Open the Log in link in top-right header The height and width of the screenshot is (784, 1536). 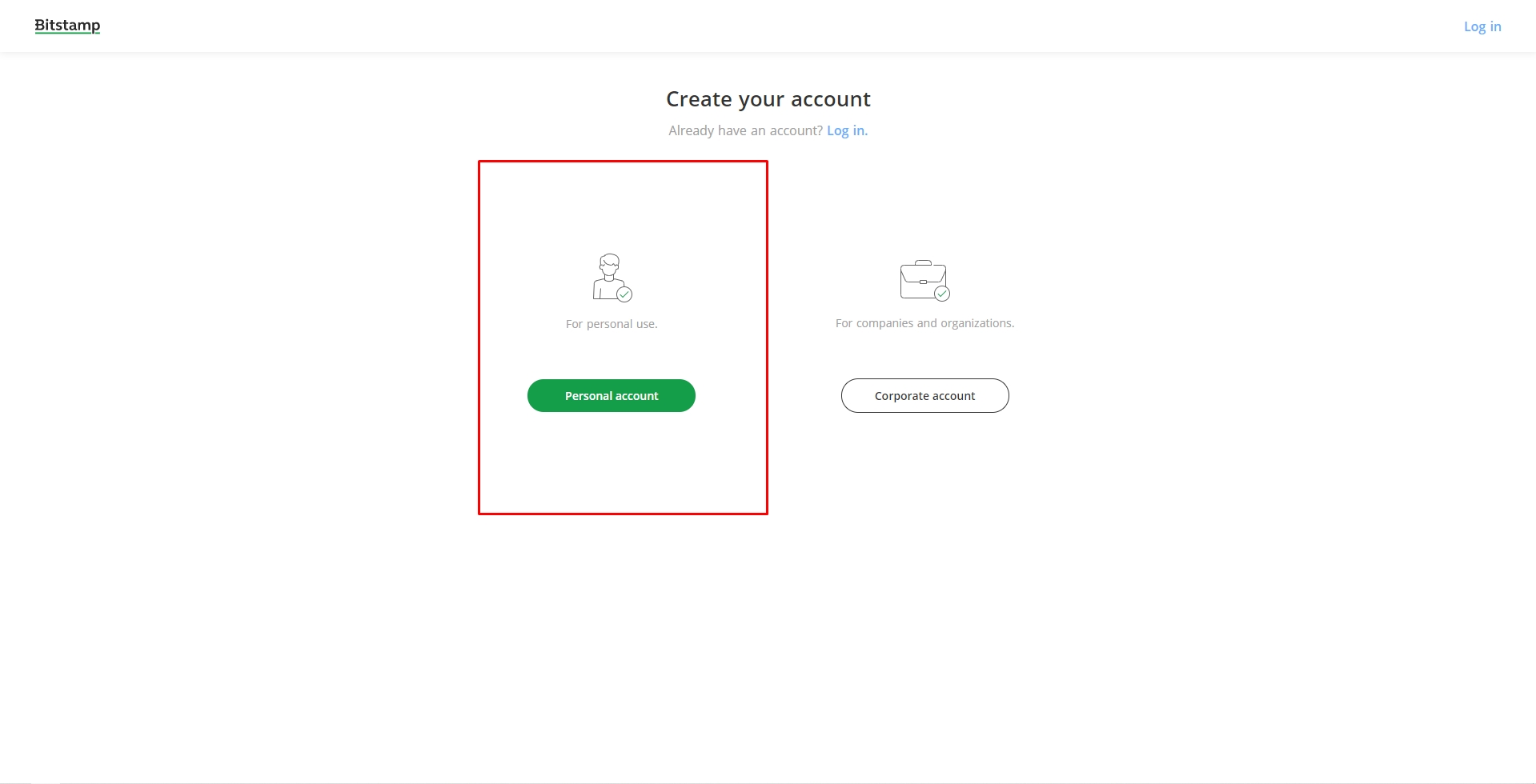[1482, 26]
